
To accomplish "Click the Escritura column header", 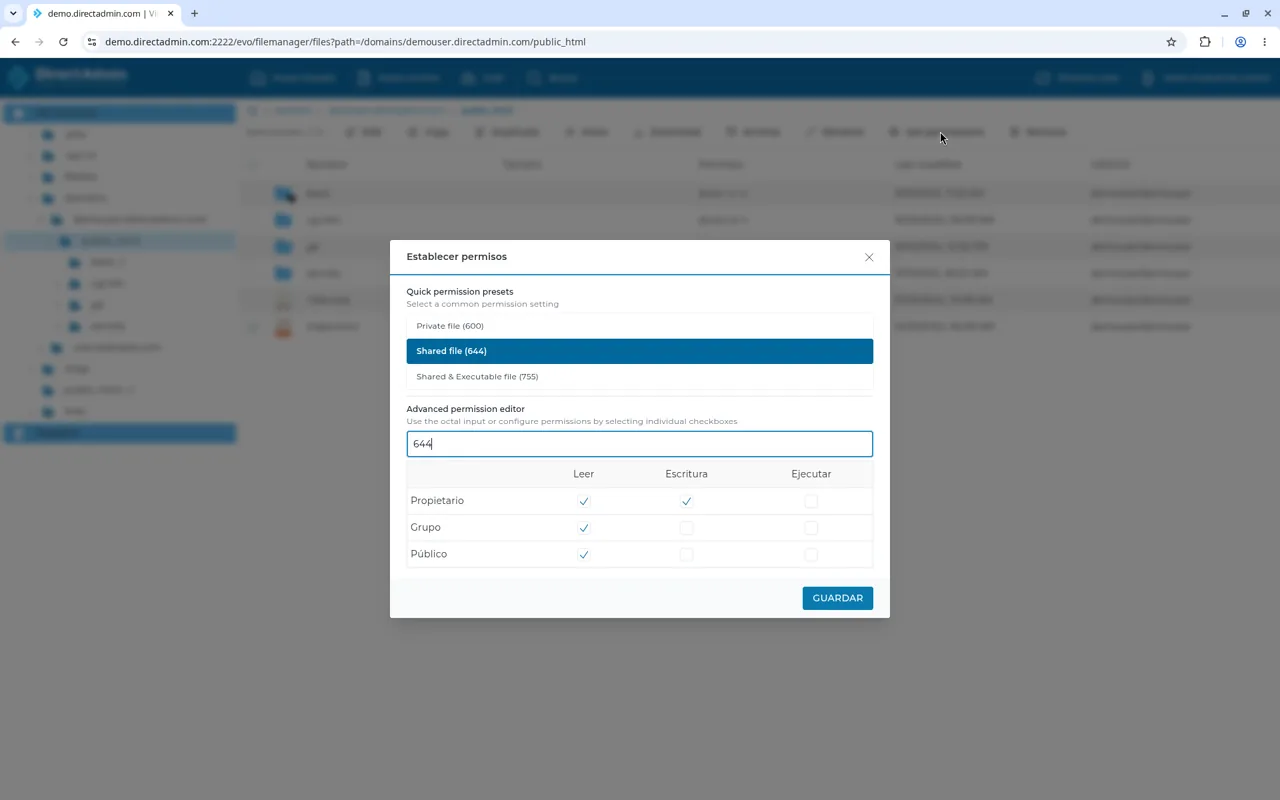I will (x=686, y=474).
